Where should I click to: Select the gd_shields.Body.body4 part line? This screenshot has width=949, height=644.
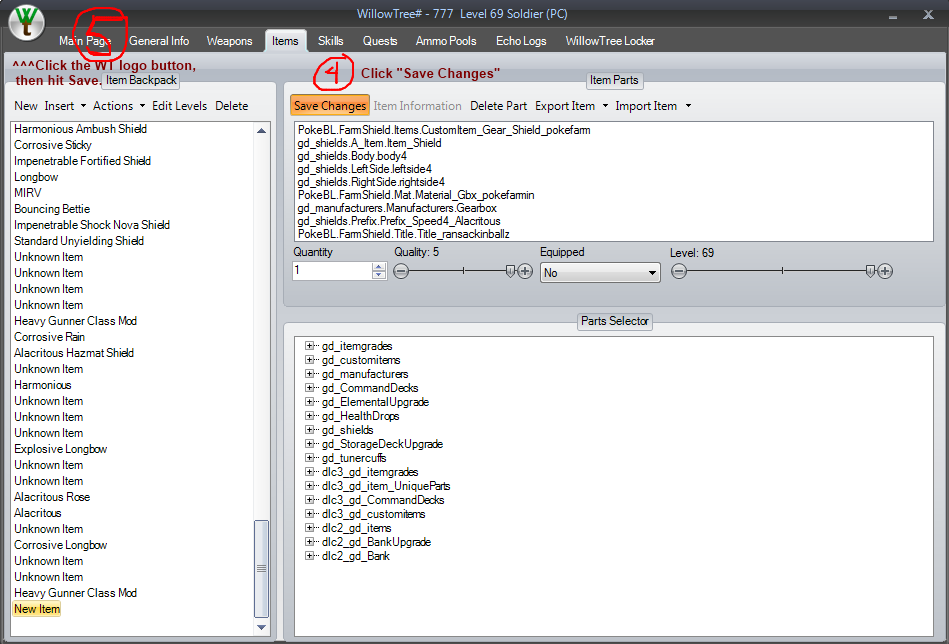[x=352, y=156]
